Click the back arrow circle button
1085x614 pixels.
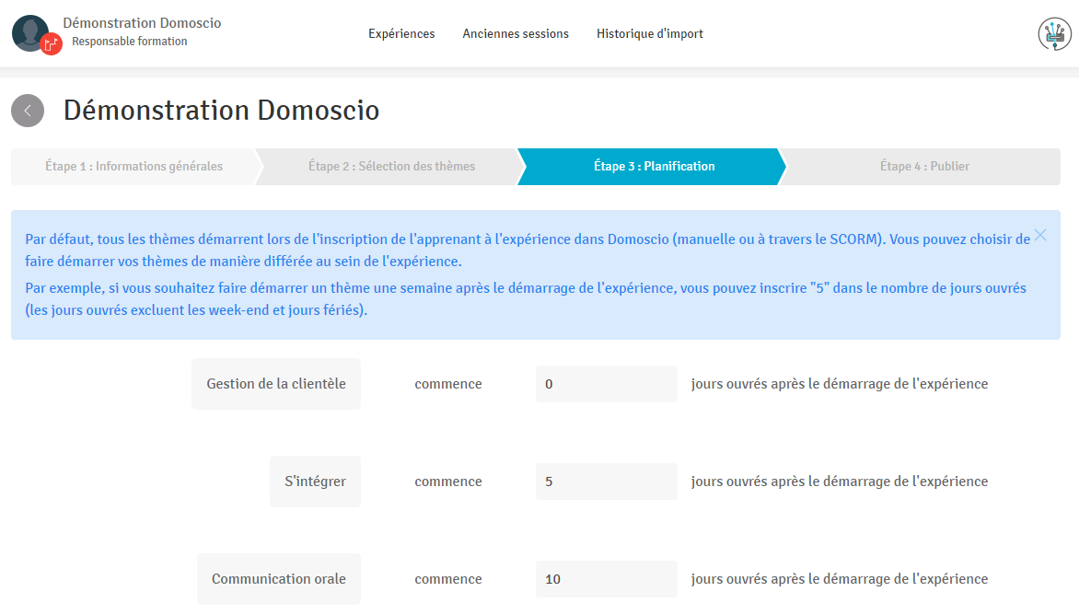[28, 111]
